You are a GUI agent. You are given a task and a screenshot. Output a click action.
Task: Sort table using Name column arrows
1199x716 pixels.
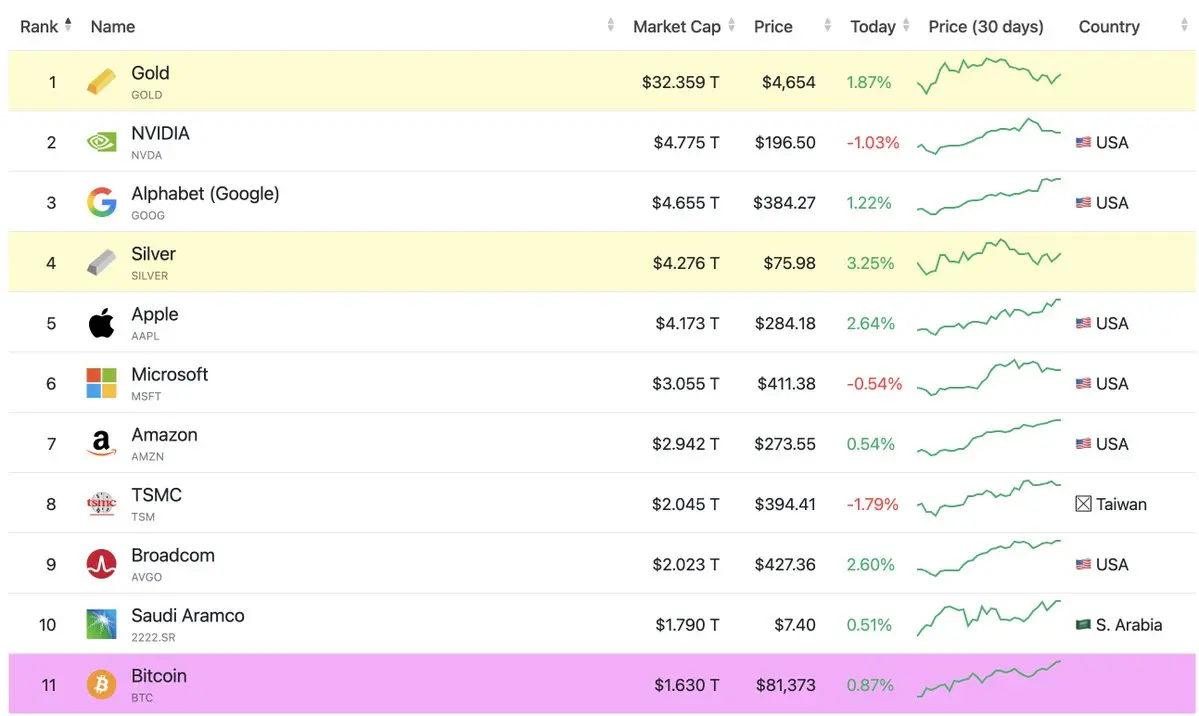click(x=610, y=25)
